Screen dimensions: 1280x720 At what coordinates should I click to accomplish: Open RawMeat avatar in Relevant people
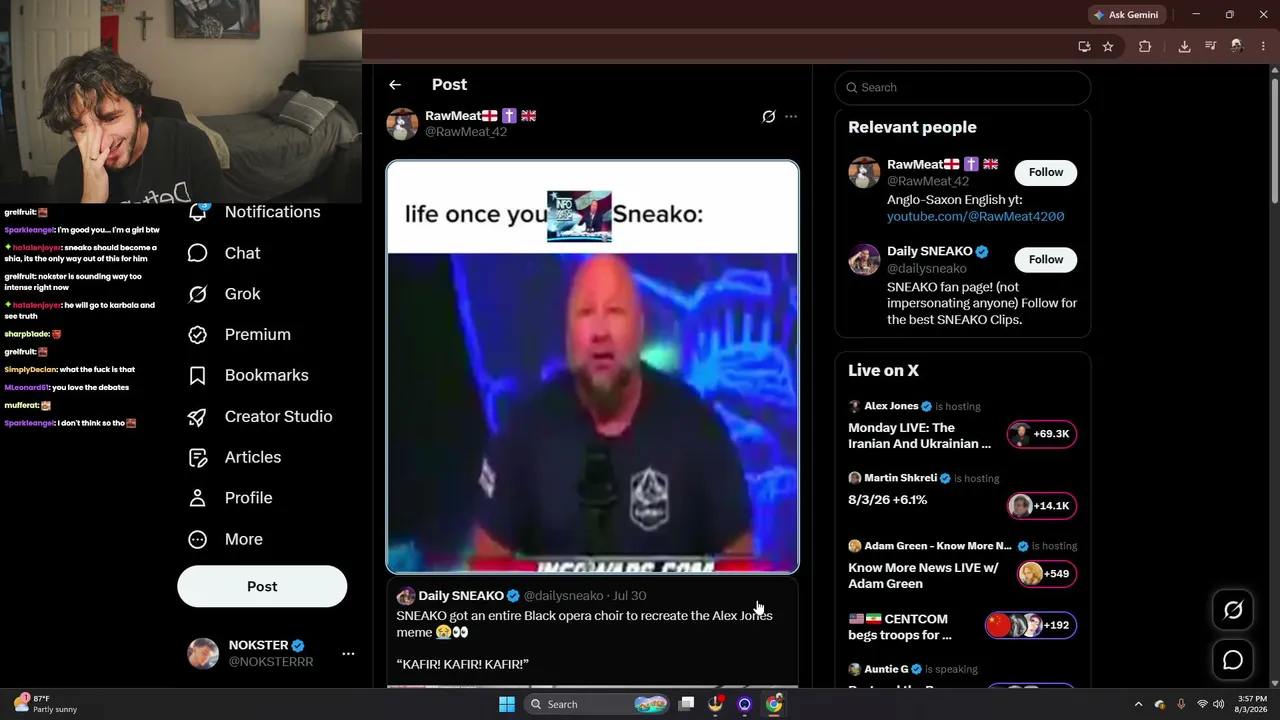coord(864,172)
